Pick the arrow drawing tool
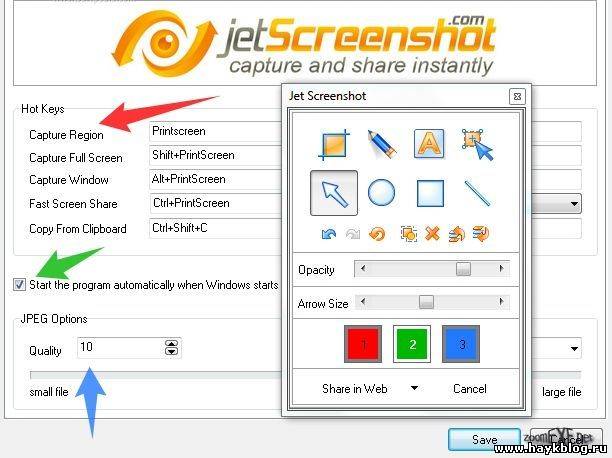 pyautogui.click(x=334, y=193)
